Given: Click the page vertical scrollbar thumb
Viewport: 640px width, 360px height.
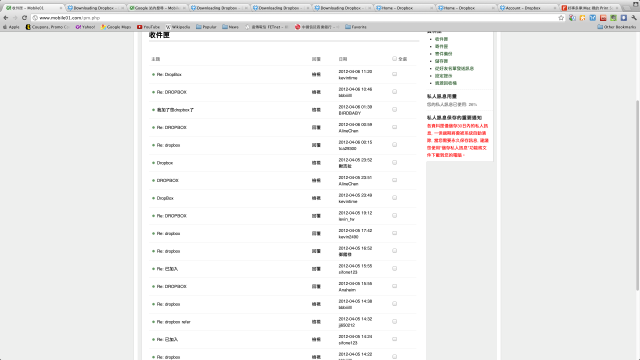Looking at the screenshot, I should pos(637,195).
